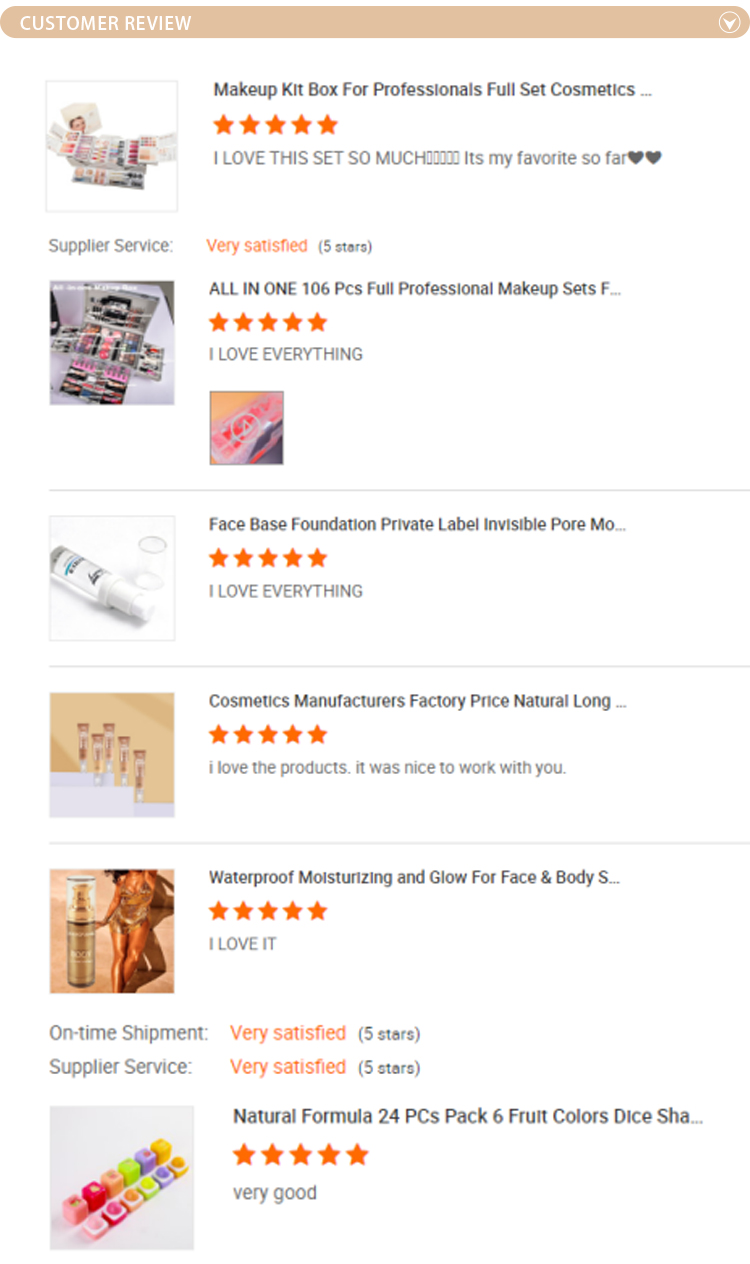Open the Makeup Kit Box product thumbnail
The height and width of the screenshot is (1264, 750).
pyautogui.click(x=111, y=145)
